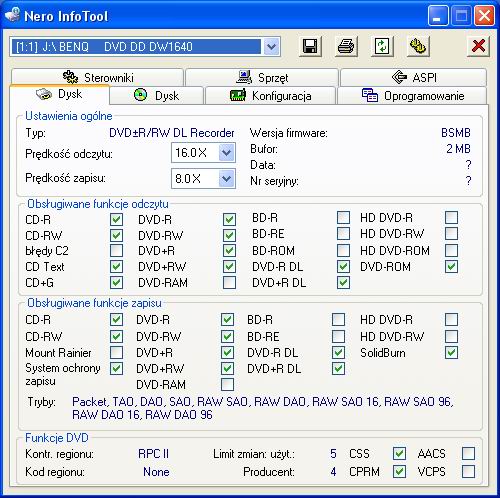Click the firmware version value BSMB
The width and height of the screenshot is (500, 498).
tap(456, 133)
